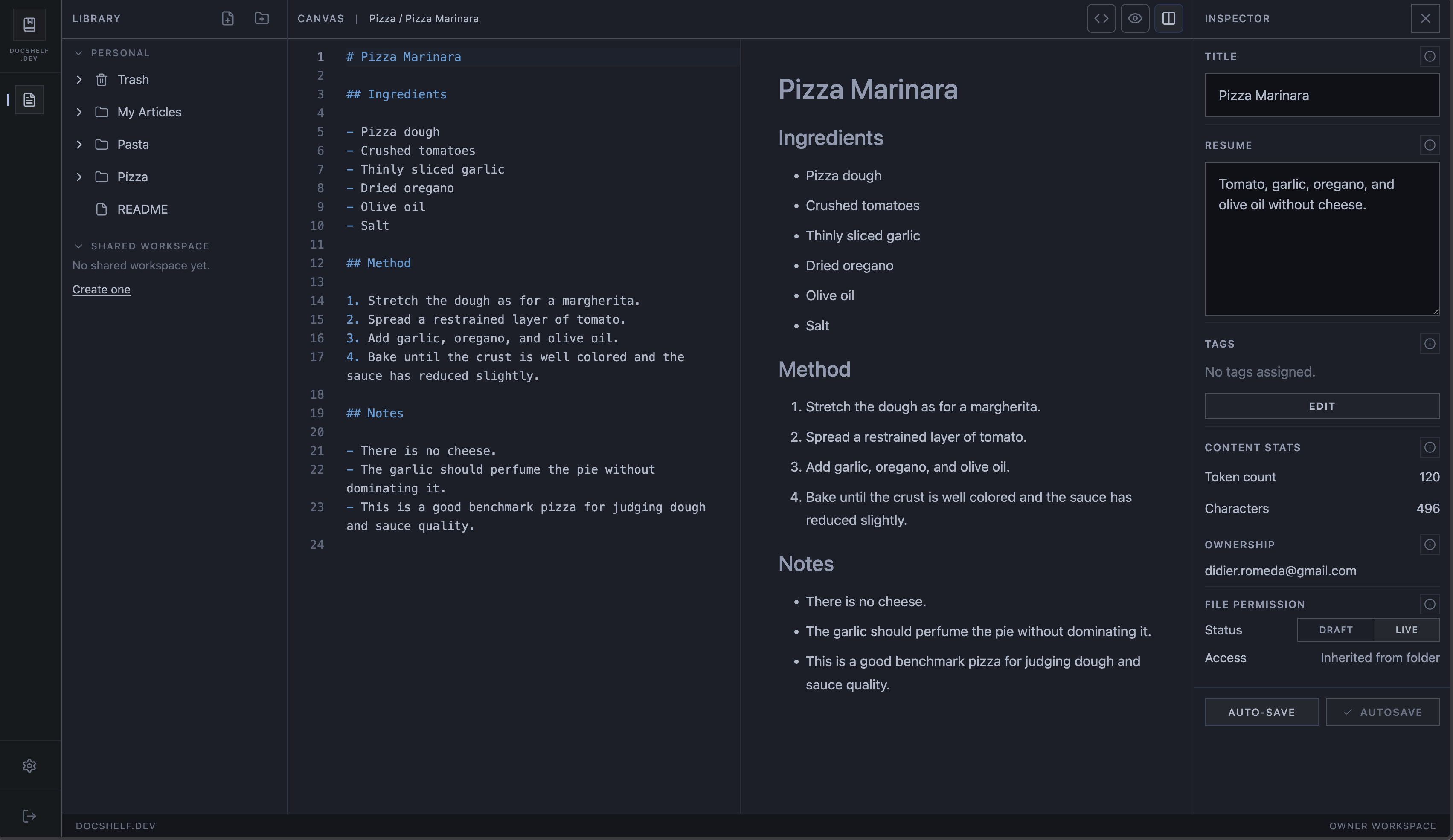Select My Articles in the tree
1453x840 pixels.
(x=149, y=112)
